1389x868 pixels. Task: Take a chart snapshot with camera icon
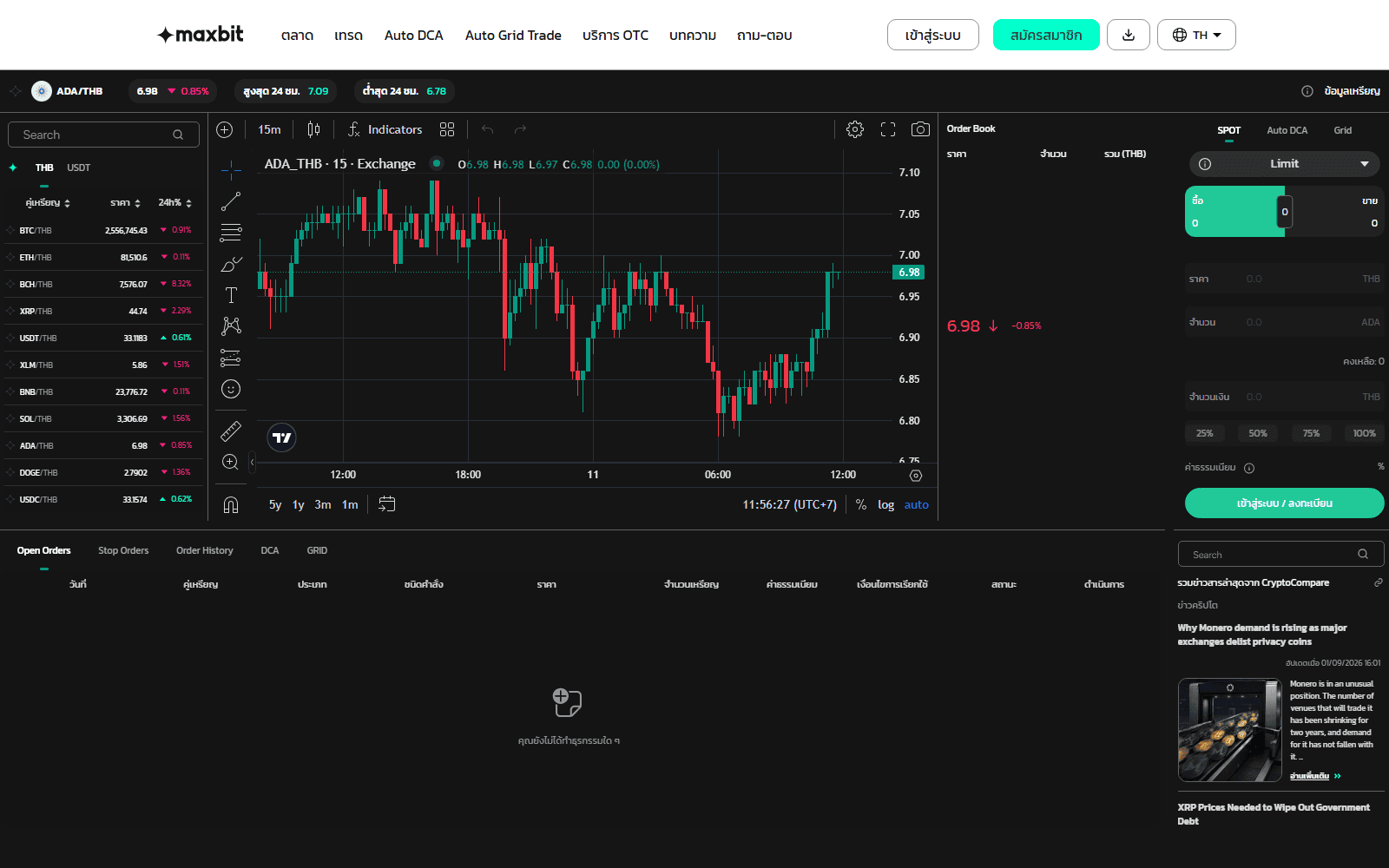(x=920, y=129)
